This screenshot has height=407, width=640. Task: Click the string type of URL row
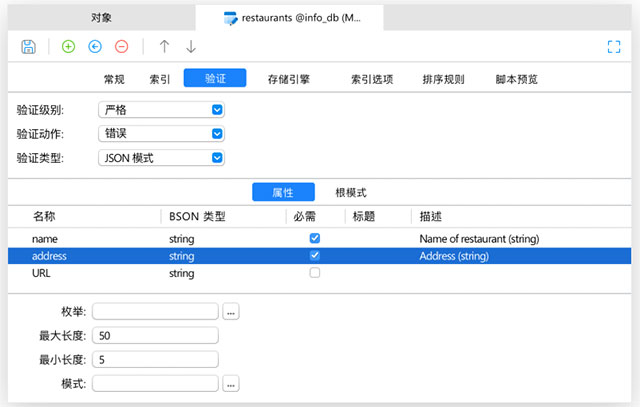(182, 273)
